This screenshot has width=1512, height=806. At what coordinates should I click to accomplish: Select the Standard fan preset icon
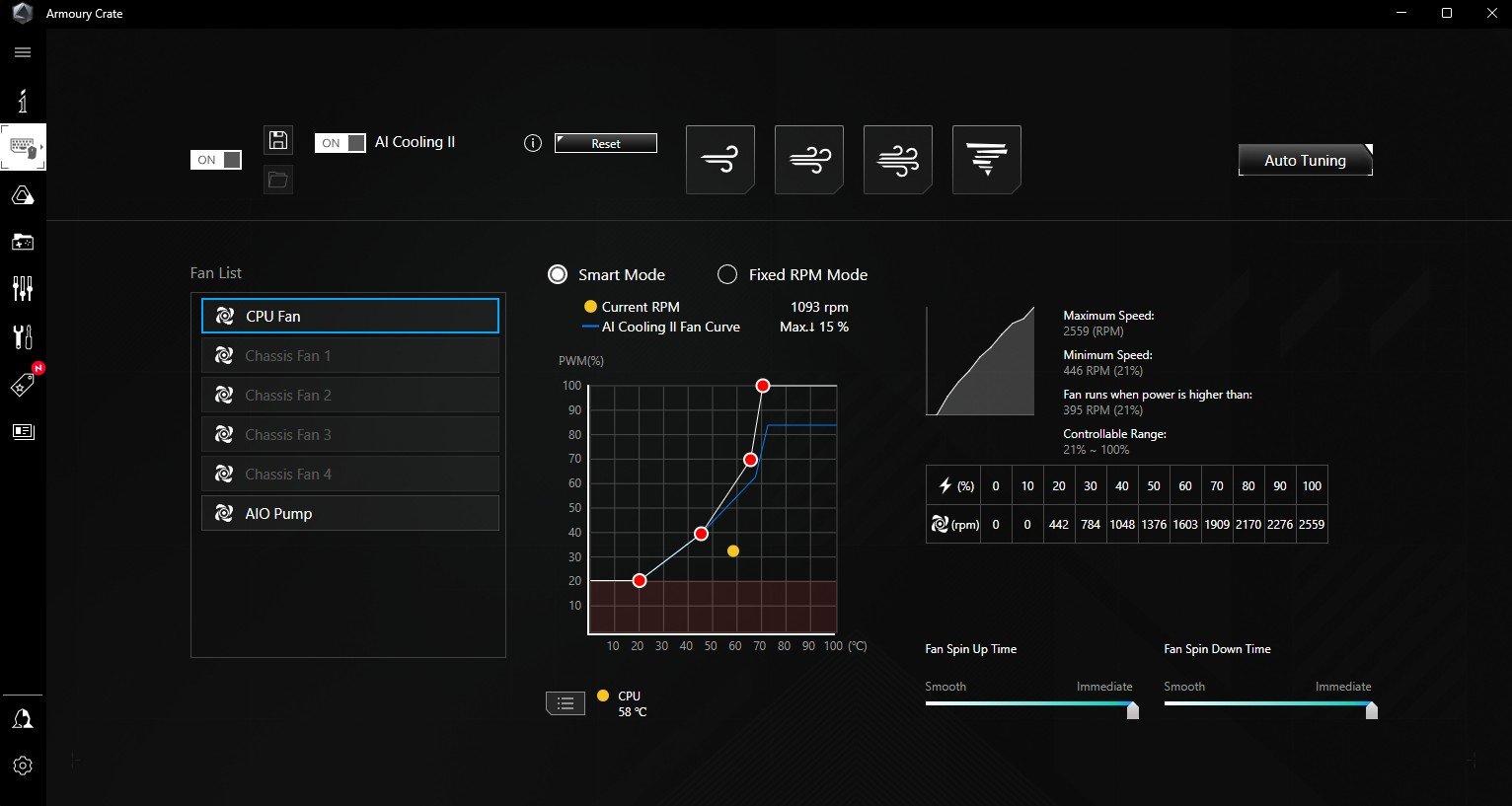click(808, 160)
